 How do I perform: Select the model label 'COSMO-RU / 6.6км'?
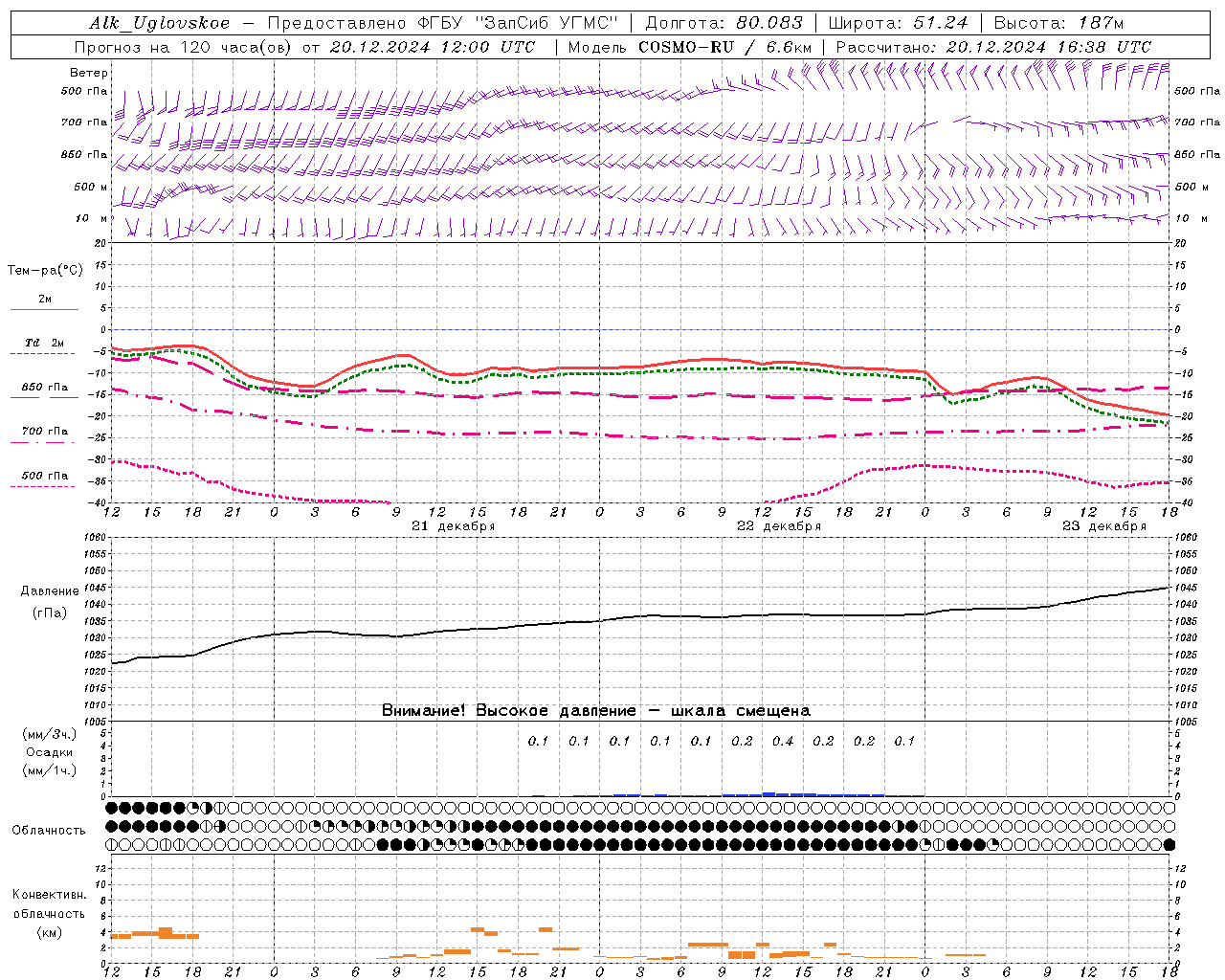coord(725,47)
